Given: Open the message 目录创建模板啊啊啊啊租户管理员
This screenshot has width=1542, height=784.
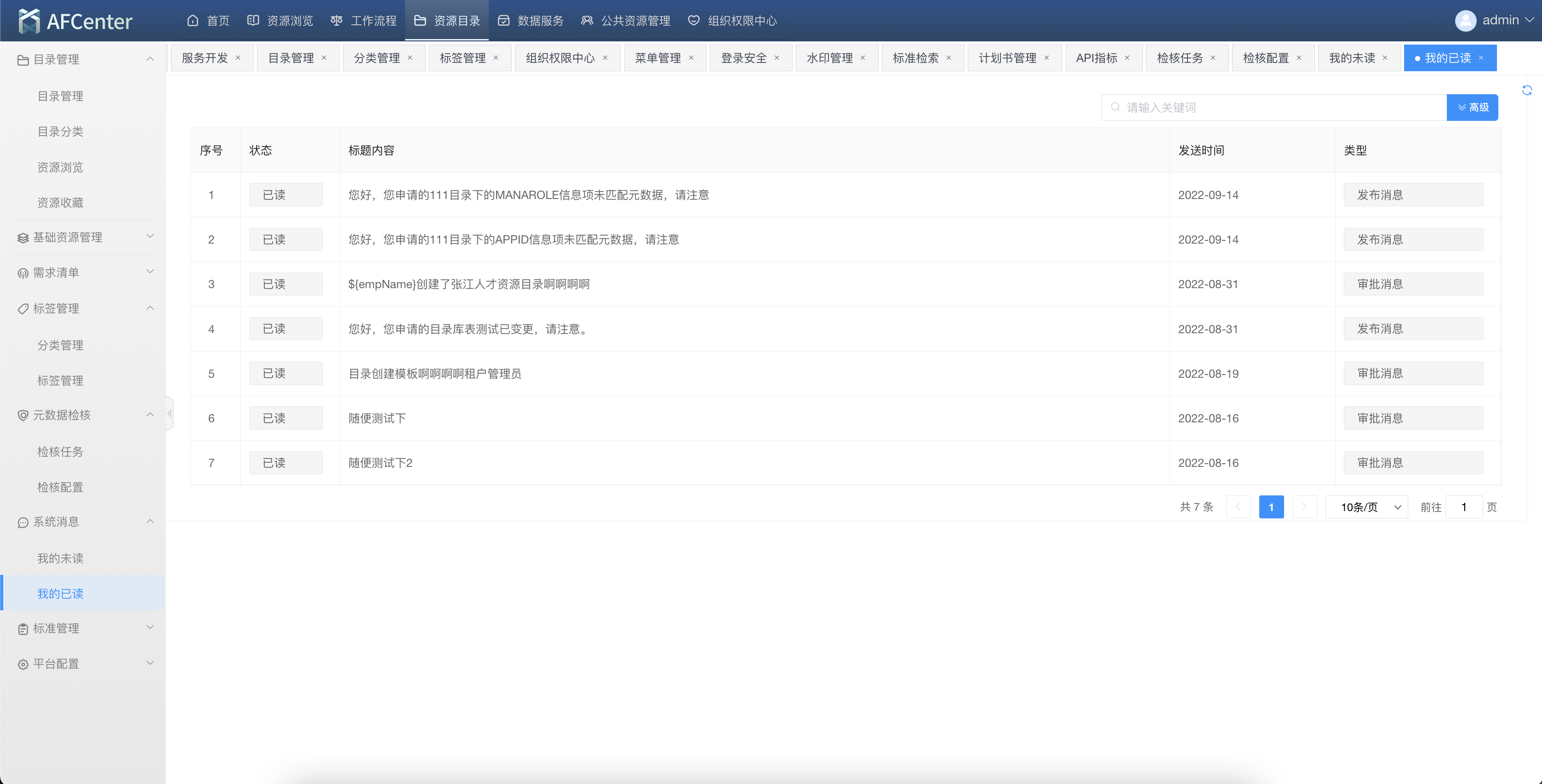Looking at the screenshot, I should coord(434,374).
